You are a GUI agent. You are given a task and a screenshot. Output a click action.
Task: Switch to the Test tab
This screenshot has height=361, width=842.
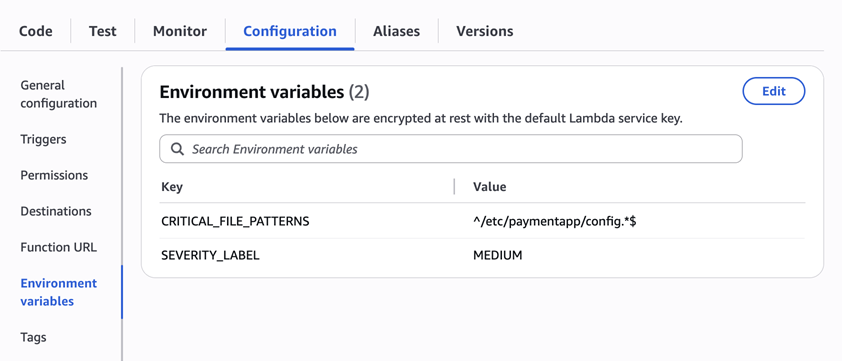click(103, 31)
